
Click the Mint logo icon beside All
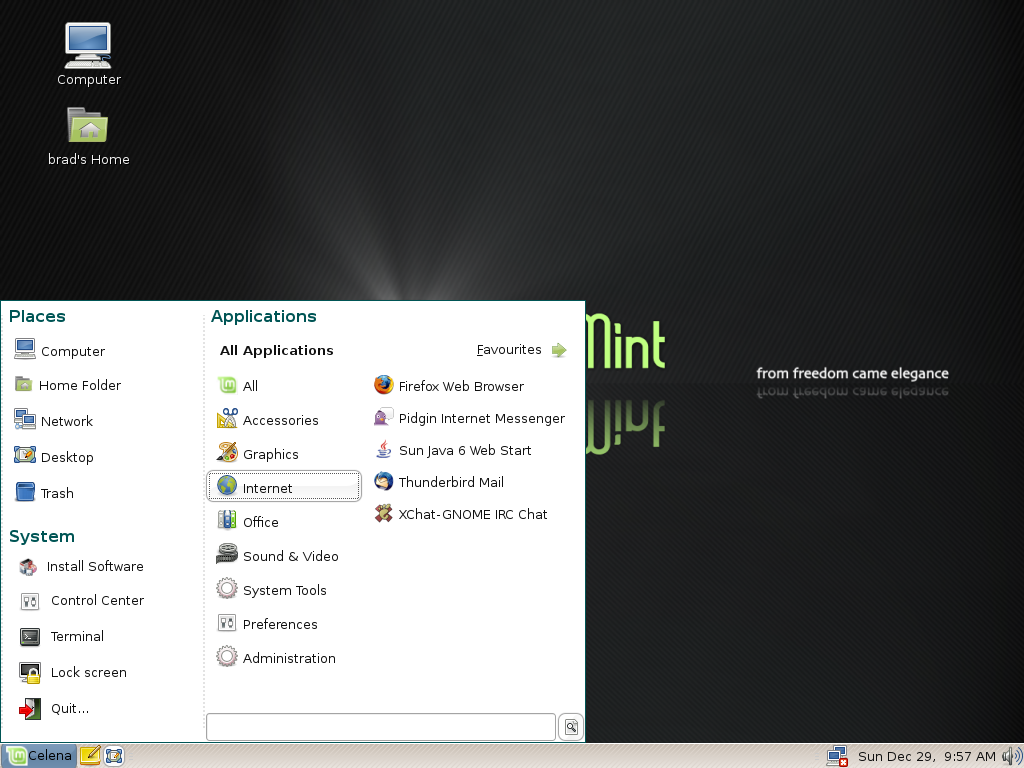[227, 385]
